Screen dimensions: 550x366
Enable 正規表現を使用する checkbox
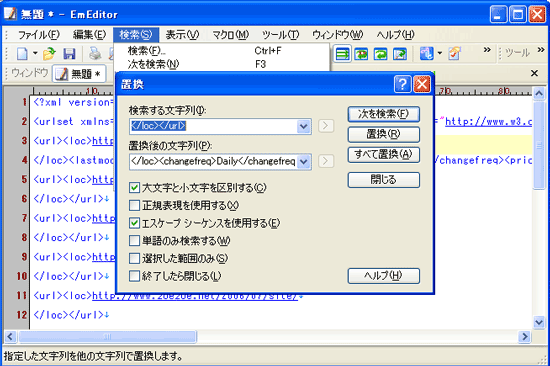click(x=134, y=205)
